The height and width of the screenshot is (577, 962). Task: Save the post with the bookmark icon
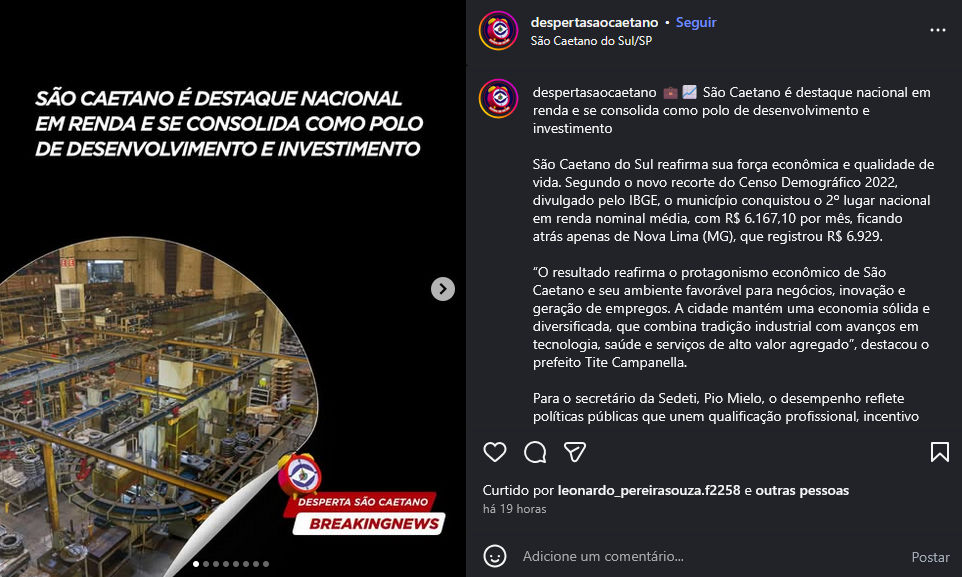point(939,452)
